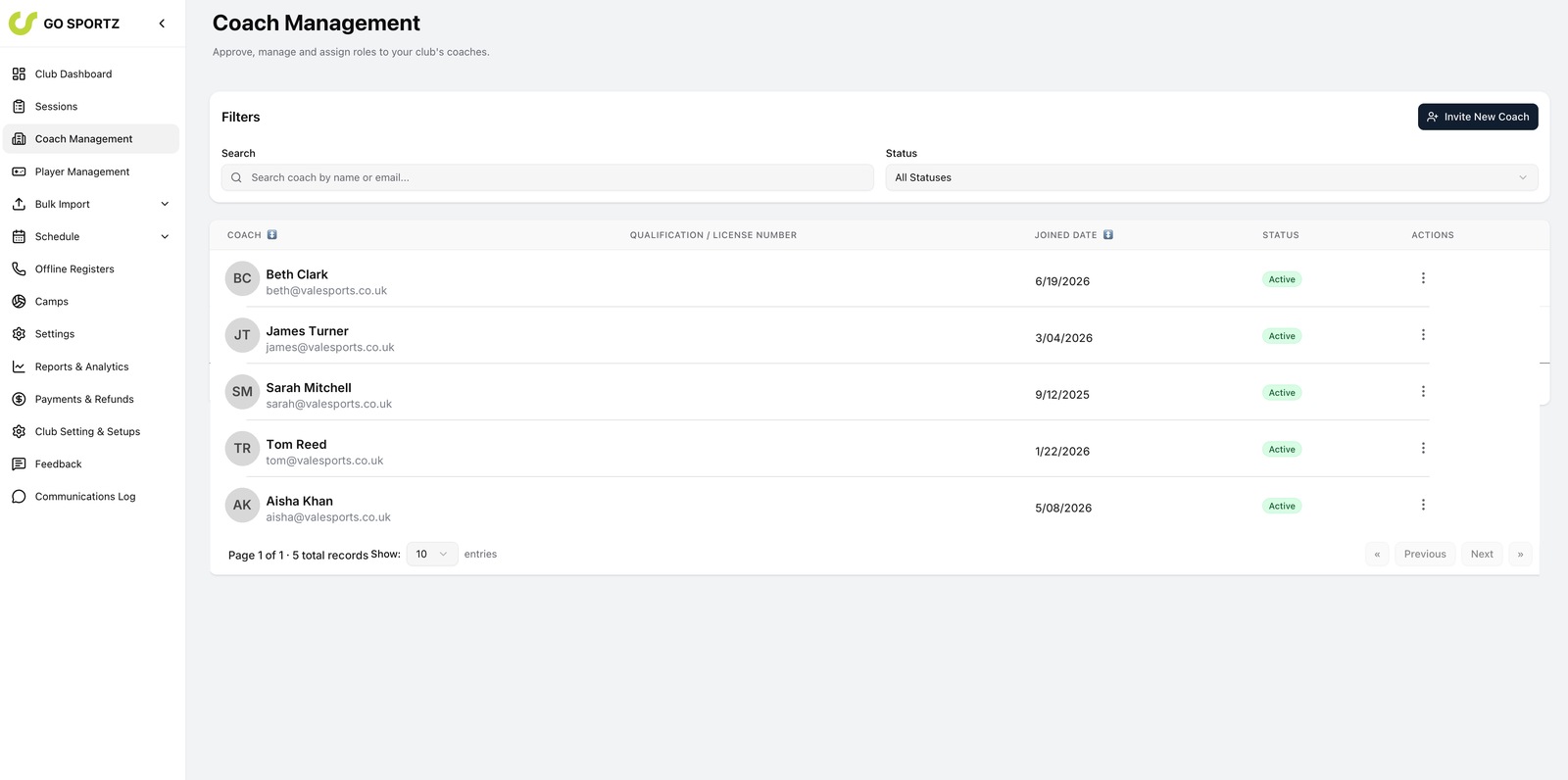This screenshot has width=1568, height=780.
Task: Open Payments & Refunds page
Action: 91,399
